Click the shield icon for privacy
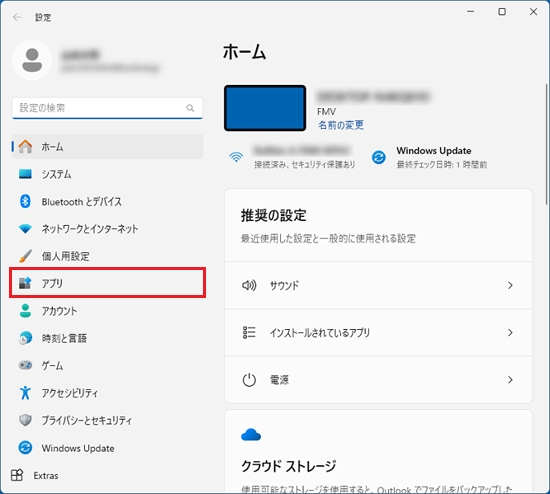The height and width of the screenshot is (494, 550). coord(25,420)
